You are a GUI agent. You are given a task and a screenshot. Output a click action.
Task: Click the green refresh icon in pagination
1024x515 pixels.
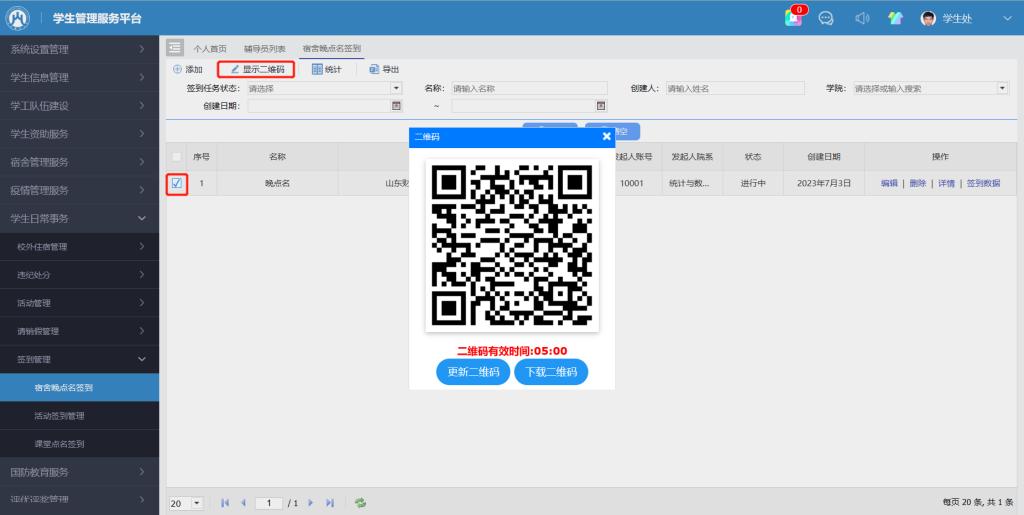[360, 502]
